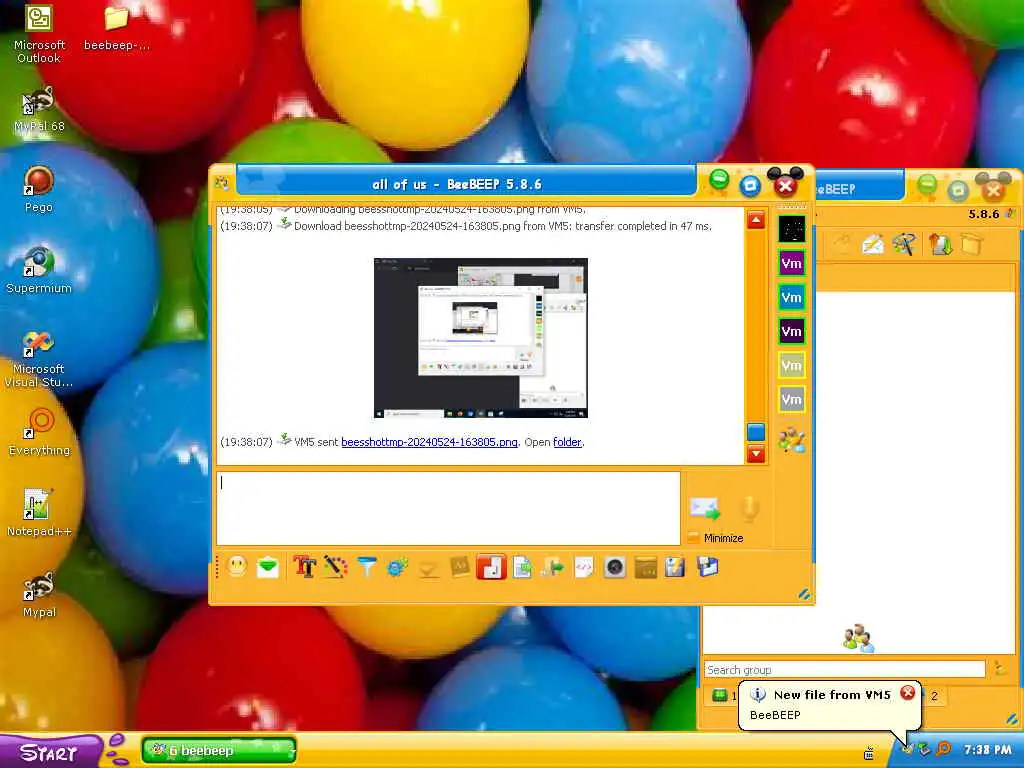This screenshot has height=768, width=1024.
Task: Open file transfers icon in main BeeBEEP window
Action: point(940,245)
